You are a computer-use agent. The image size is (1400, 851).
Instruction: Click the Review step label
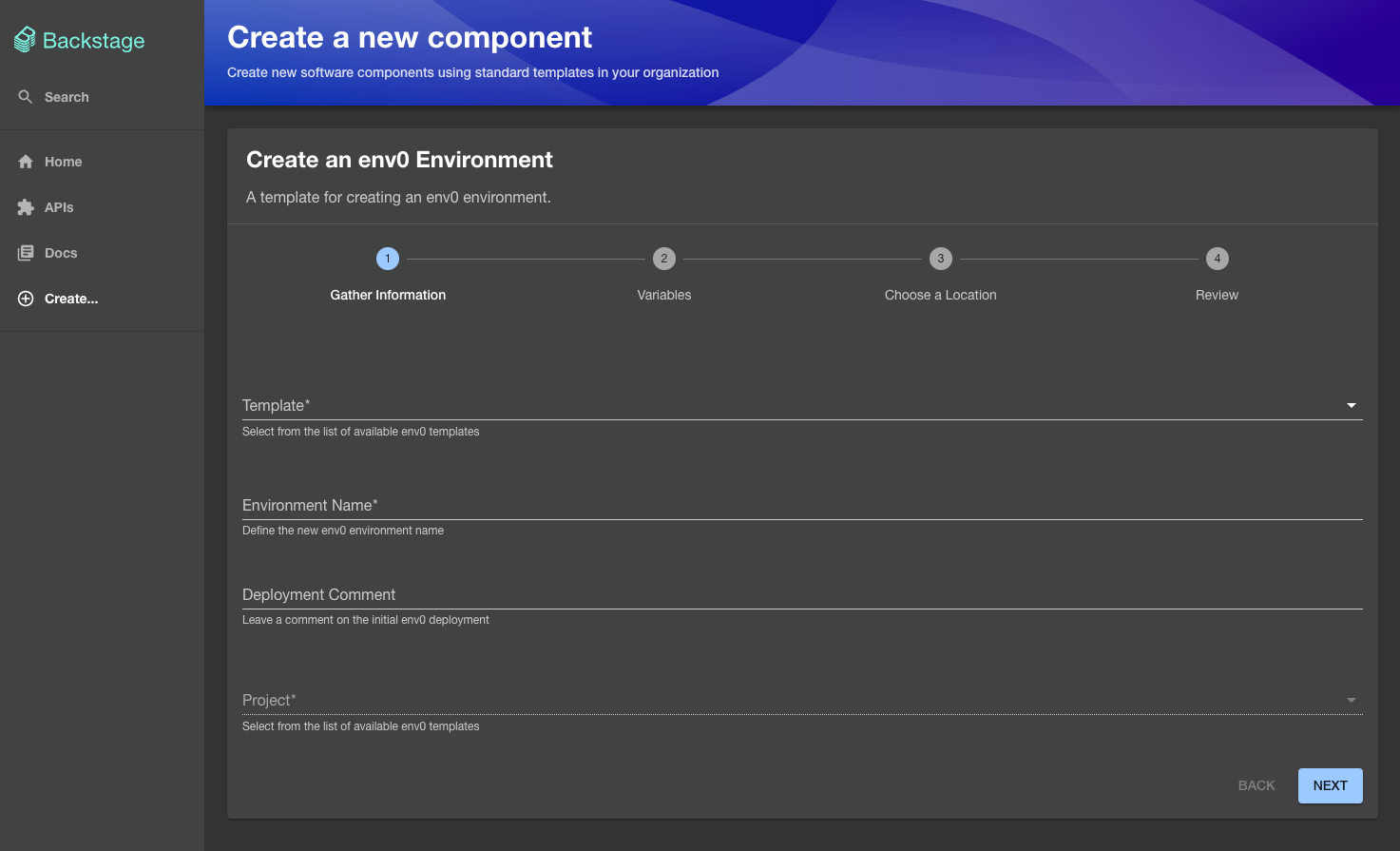[1218, 295]
